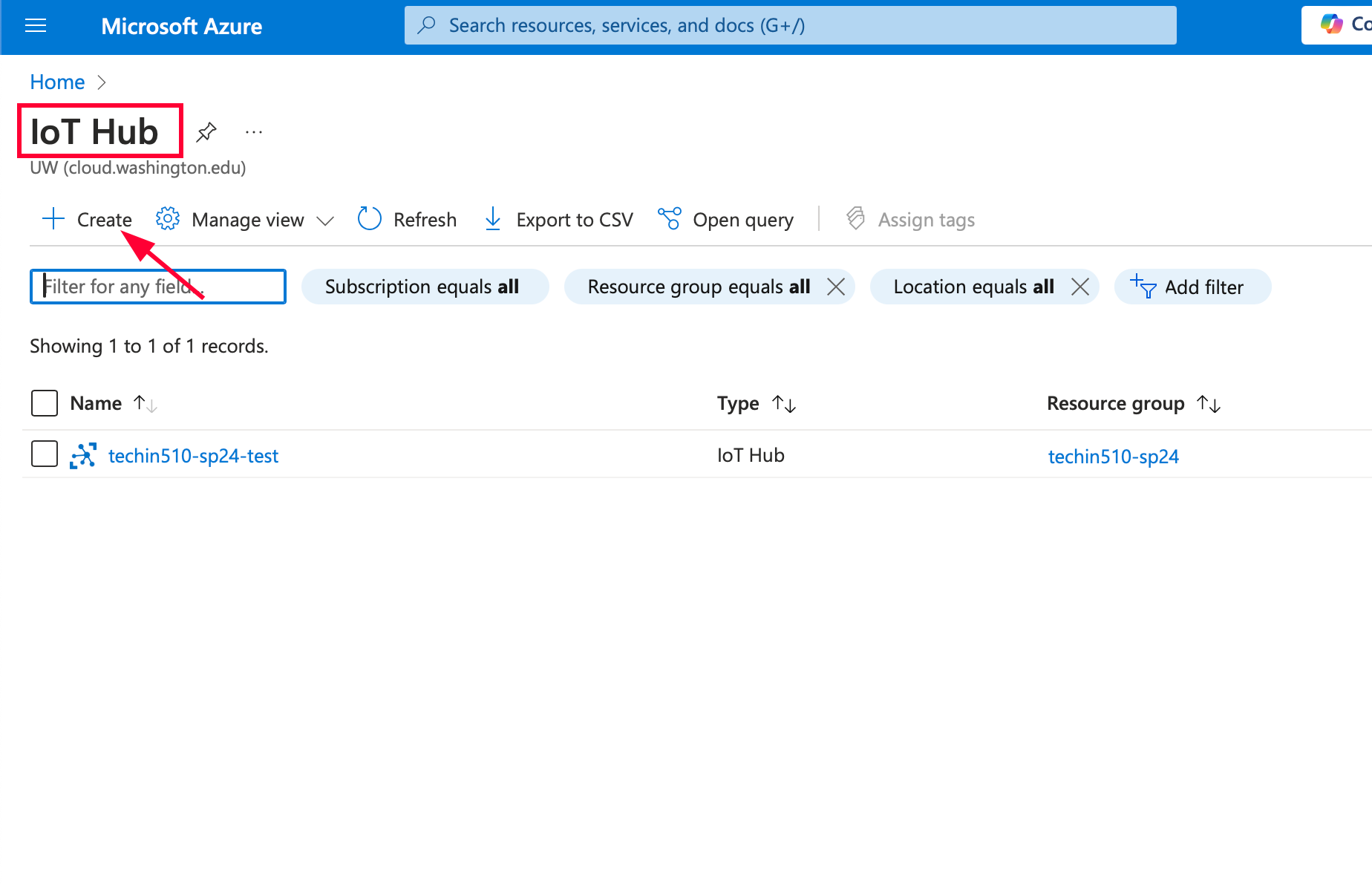Go to Home breadcrumb
The width and height of the screenshot is (1372, 885).
pos(57,82)
